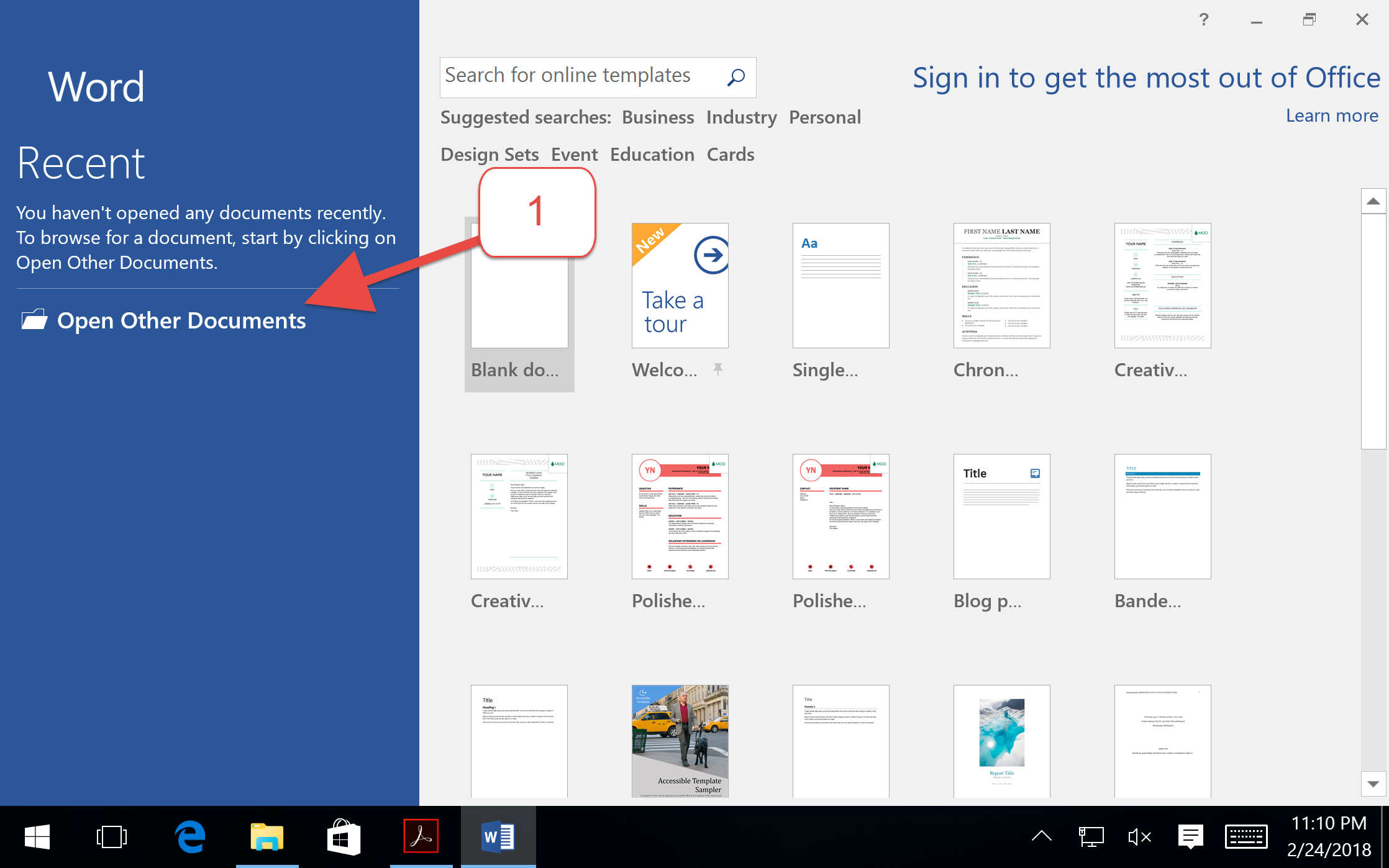Open the Help question mark icon

(1204, 20)
